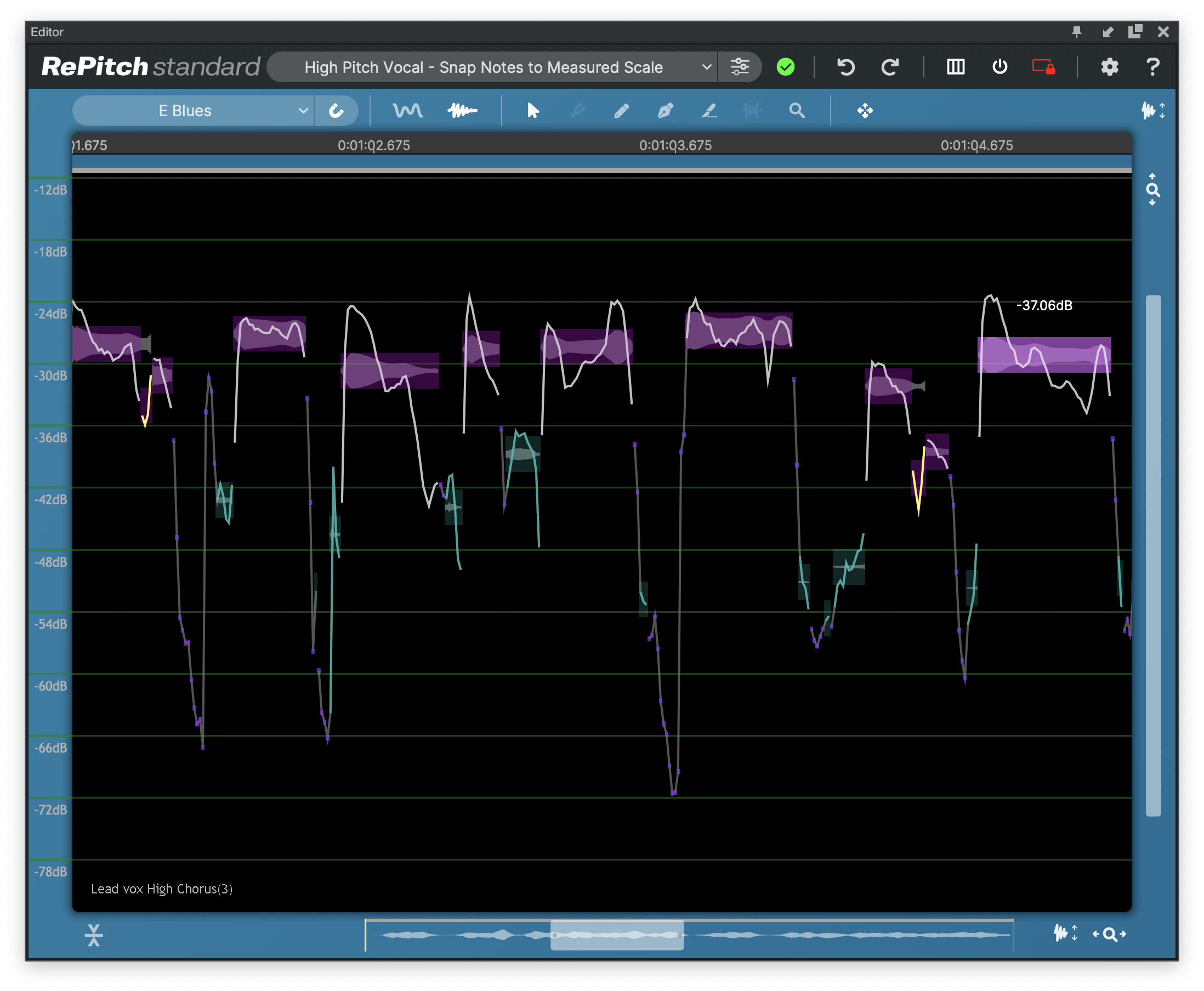The width and height of the screenshot is (1204, 991).
Task: Click the green approve checkmark button
Action: click(x=786, y=67)
